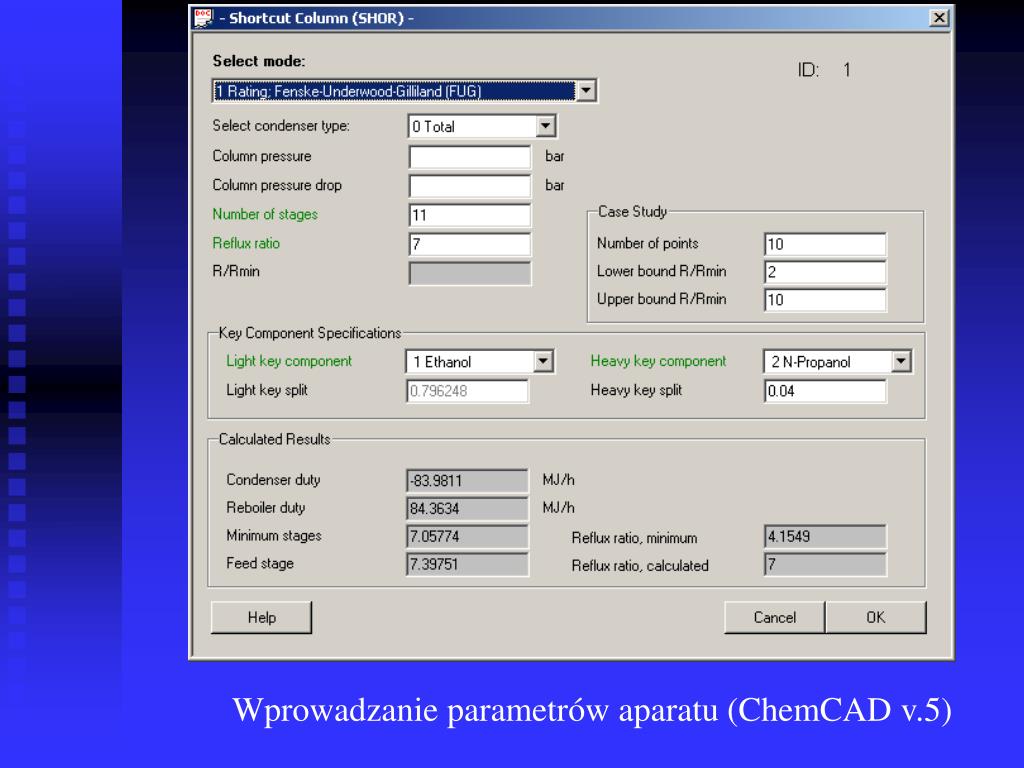Click the Light key component label
This screenshot has height=768, width=1024.
[x=289, y=361]
